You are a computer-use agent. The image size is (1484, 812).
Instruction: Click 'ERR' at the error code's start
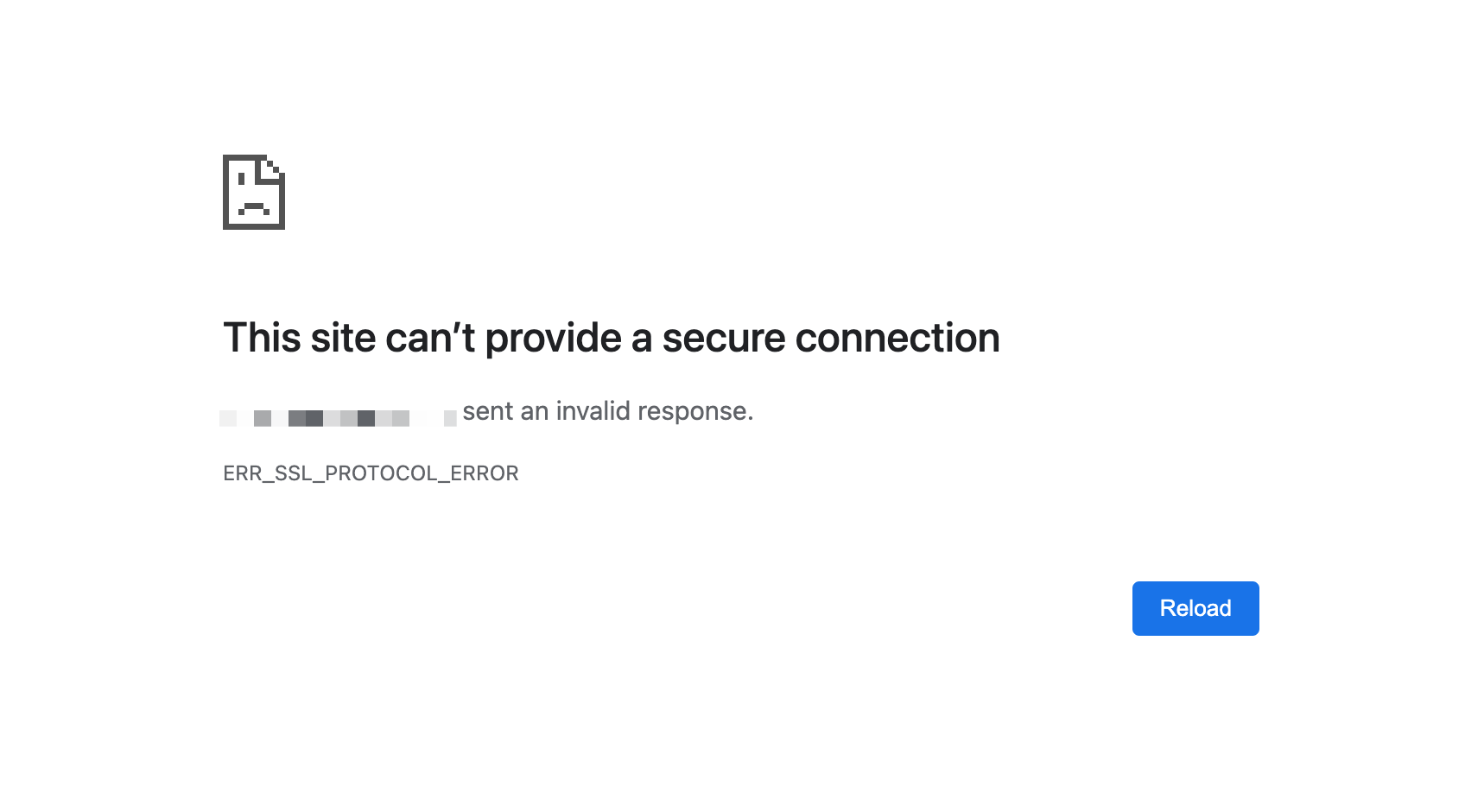242,473
